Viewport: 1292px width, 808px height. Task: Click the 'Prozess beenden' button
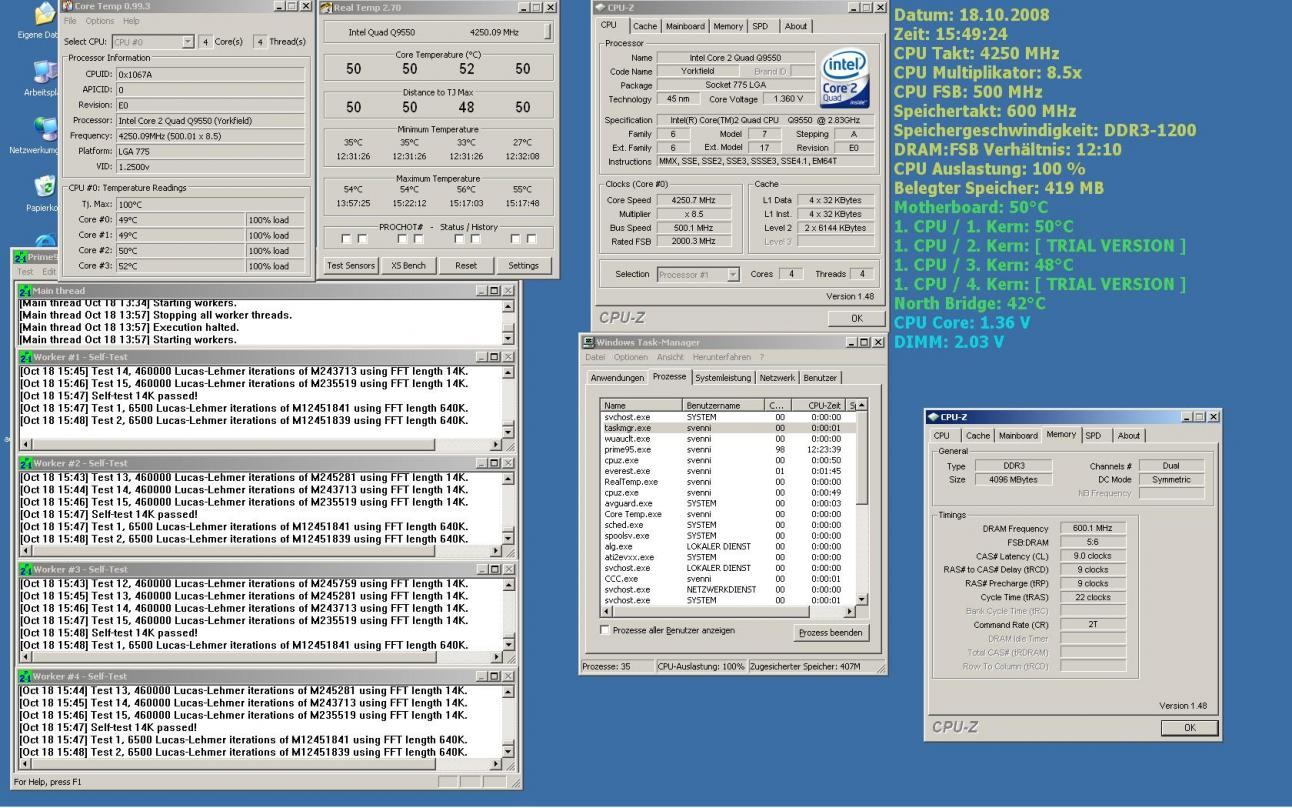[830, 633]
